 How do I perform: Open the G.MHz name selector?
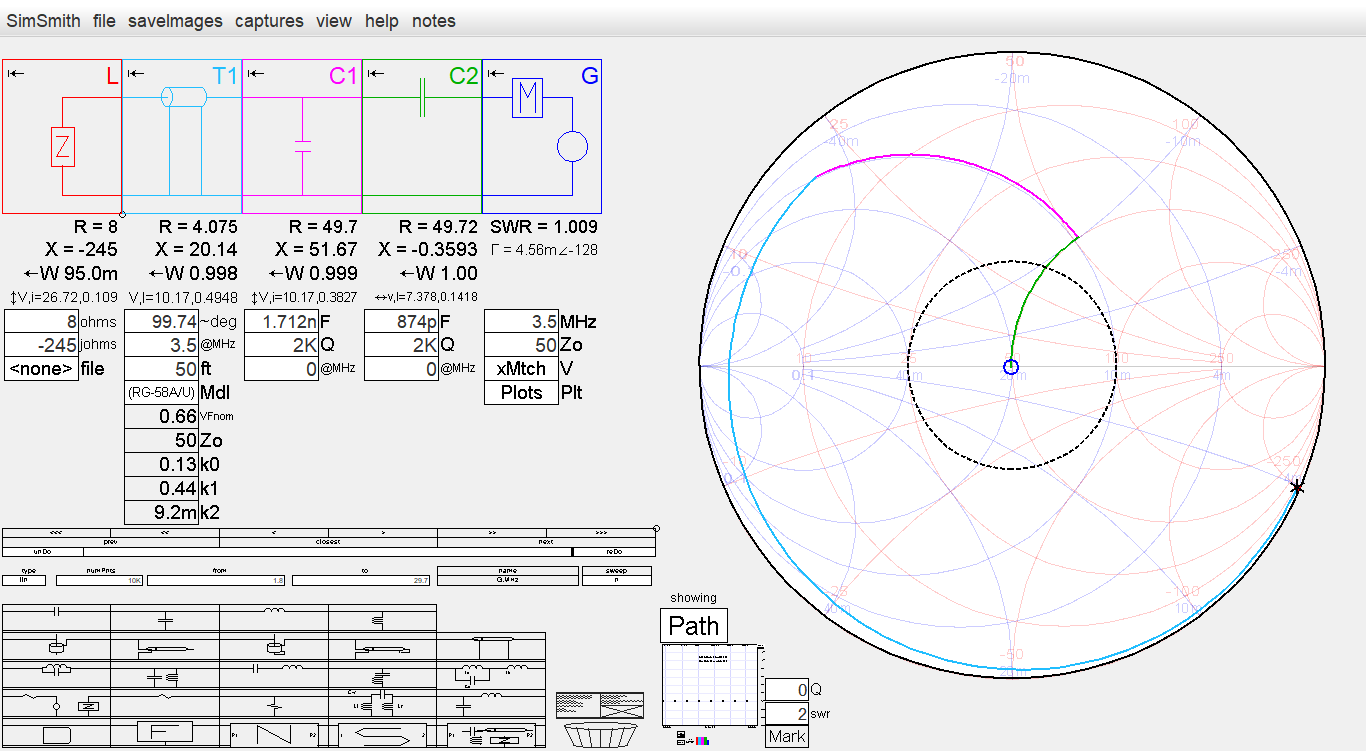point(508,580)
